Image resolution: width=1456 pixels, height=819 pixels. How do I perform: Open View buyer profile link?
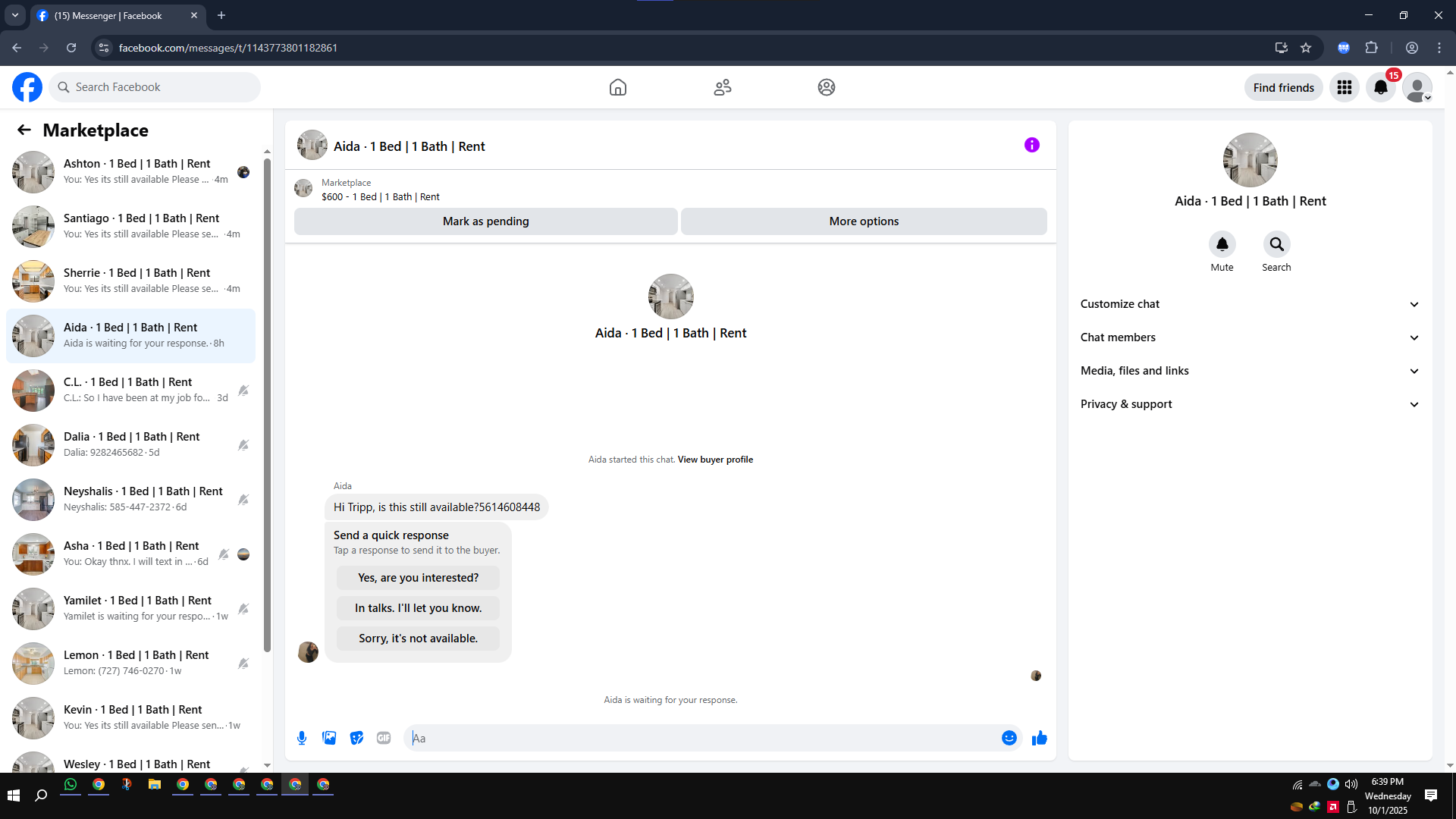tap(715, 460)
